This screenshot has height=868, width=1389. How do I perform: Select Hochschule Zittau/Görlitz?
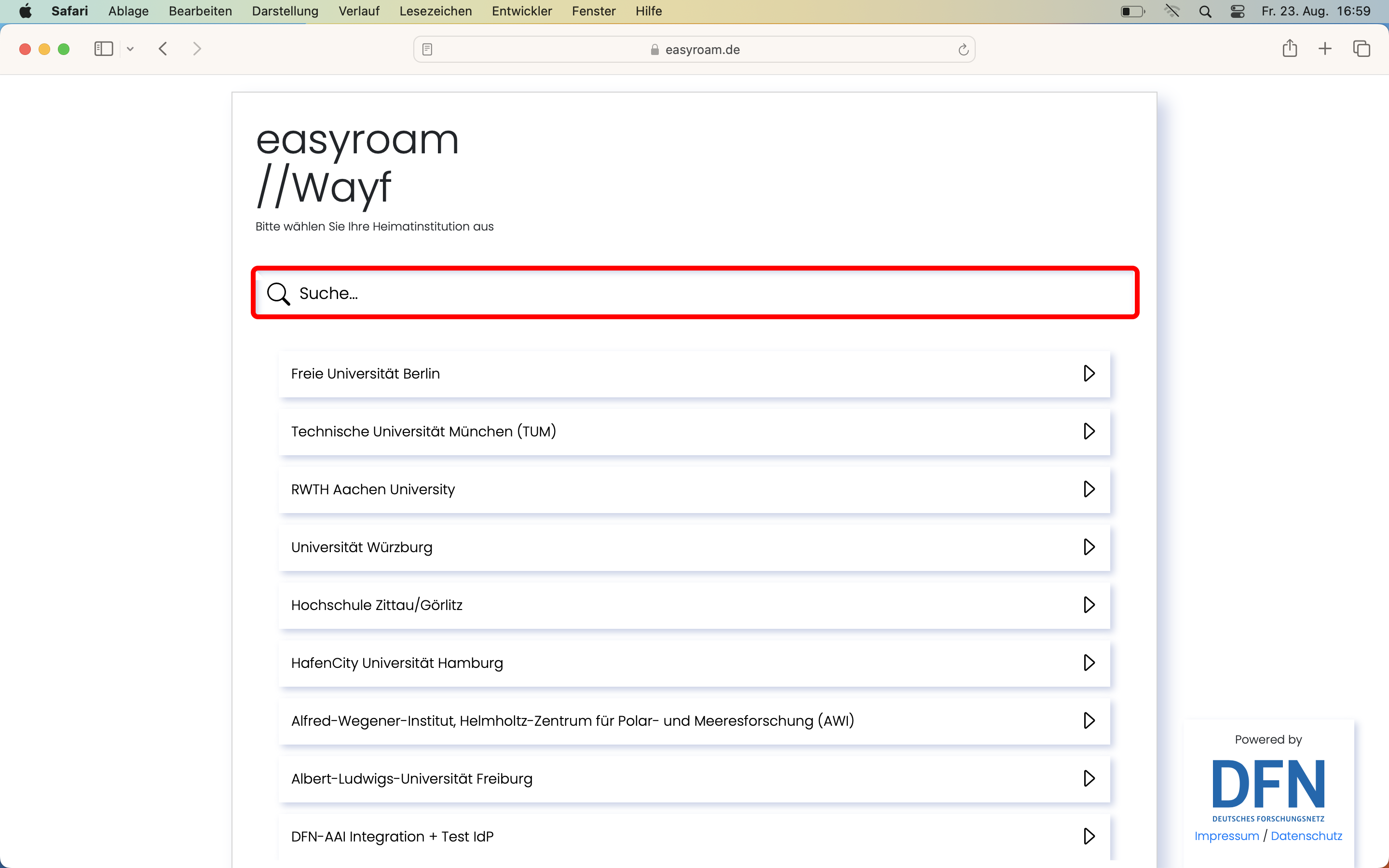point(694,605)
